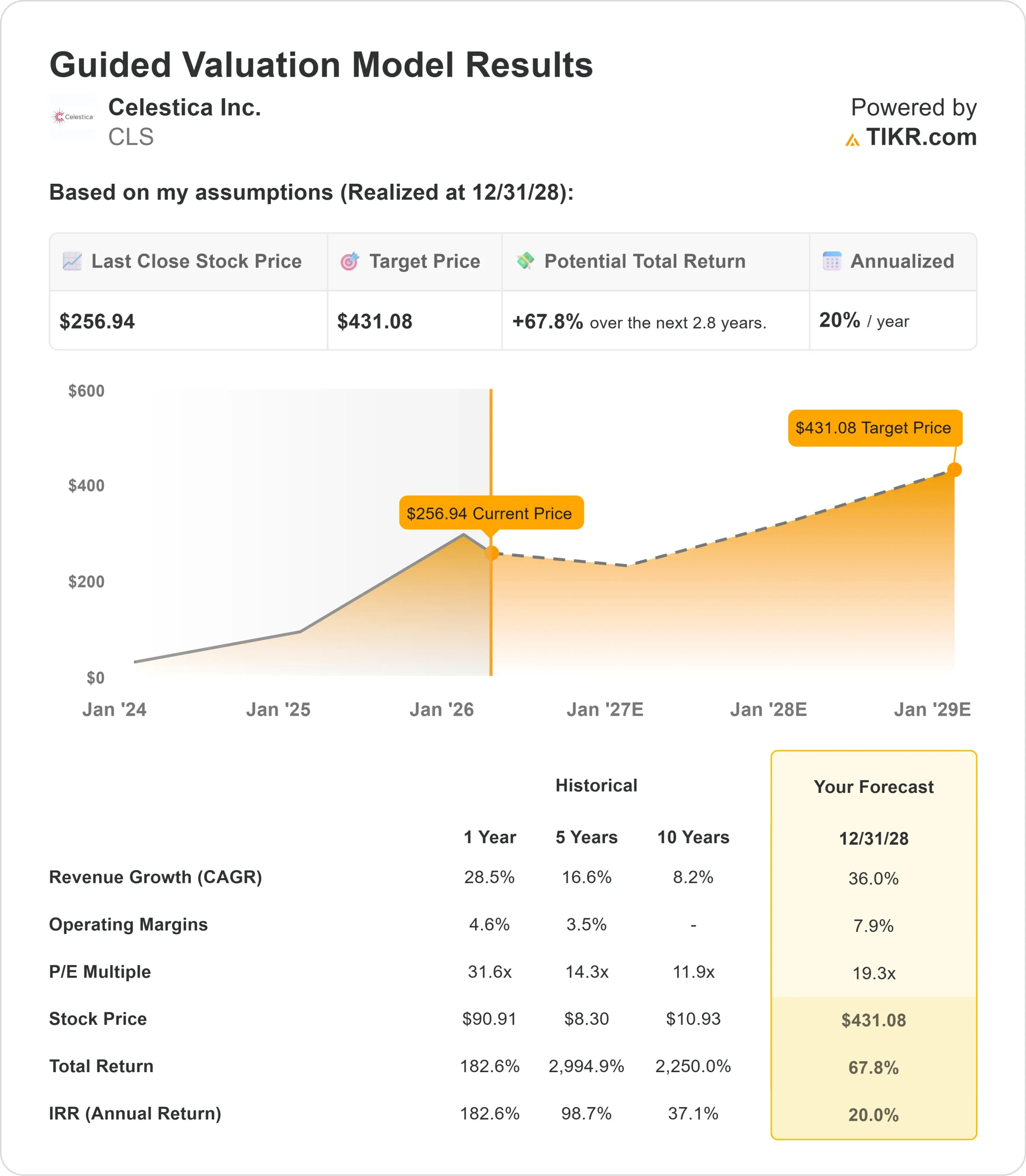
Task: Click the orange current price dot on chart
Action: coord(492,553)
